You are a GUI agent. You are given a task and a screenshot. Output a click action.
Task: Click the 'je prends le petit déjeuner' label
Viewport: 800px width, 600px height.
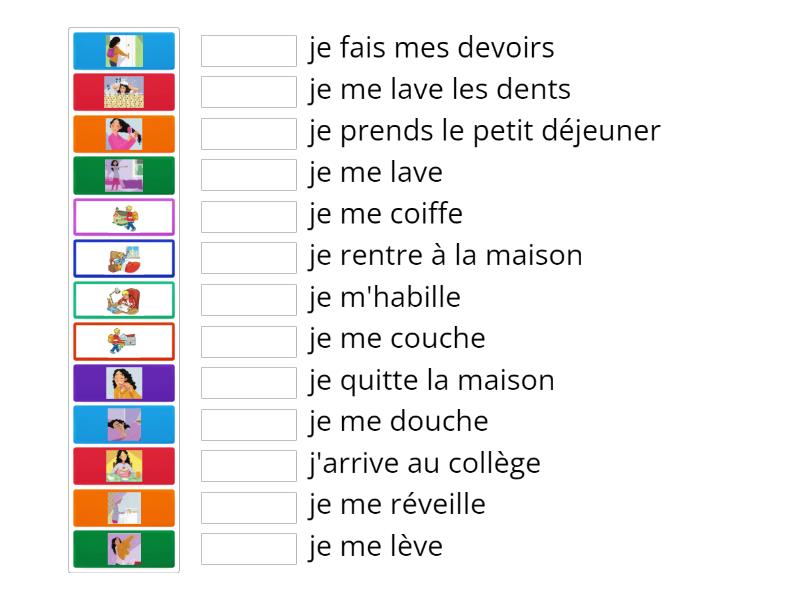pyautogui.click(x=484, y=131)
